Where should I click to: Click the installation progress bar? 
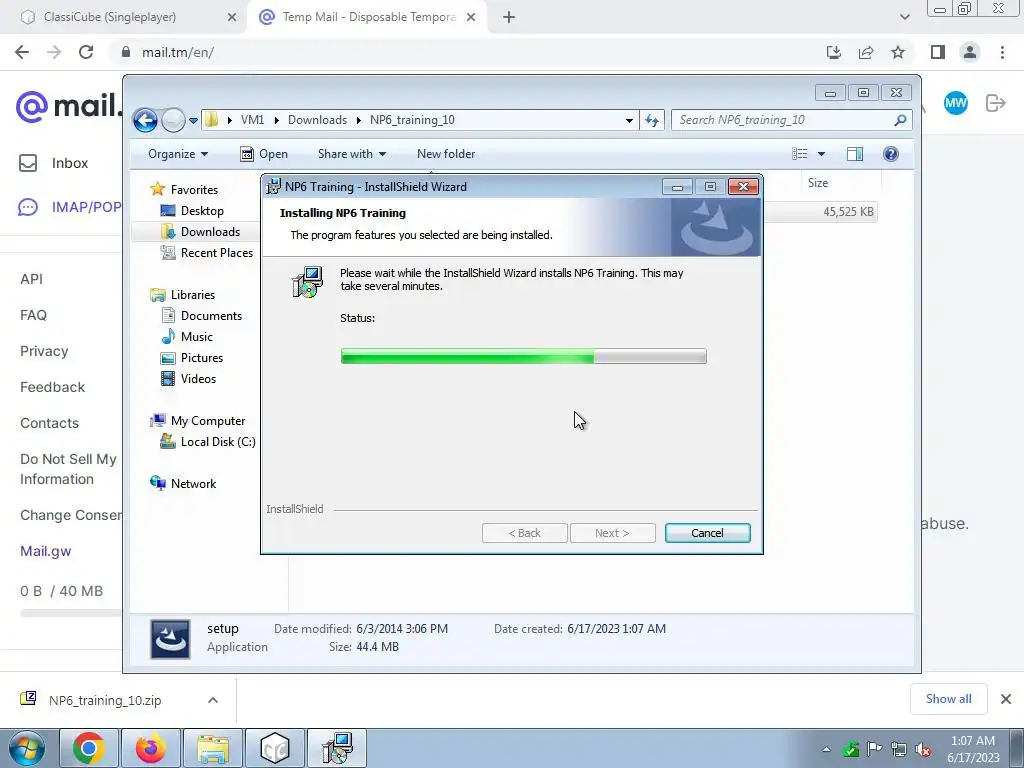523,356
